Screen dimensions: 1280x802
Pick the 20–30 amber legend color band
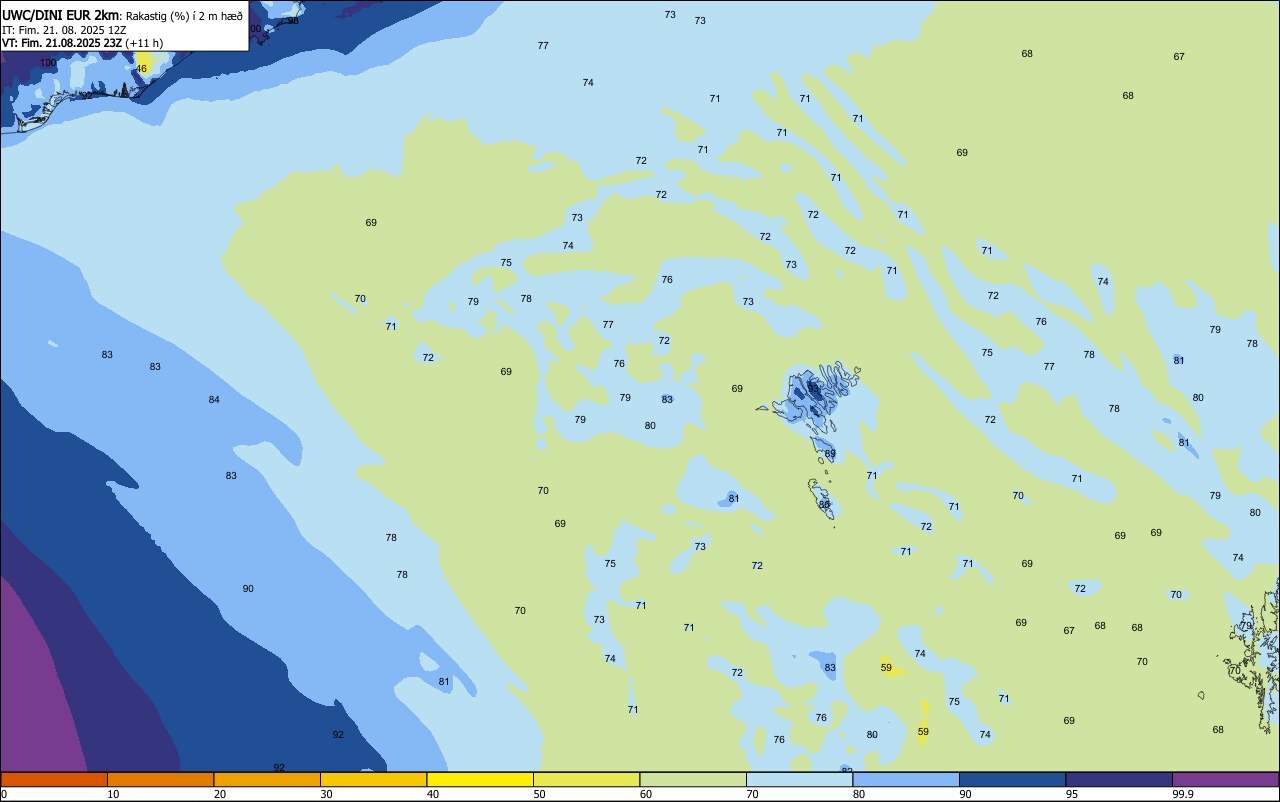tap(267, 779)
